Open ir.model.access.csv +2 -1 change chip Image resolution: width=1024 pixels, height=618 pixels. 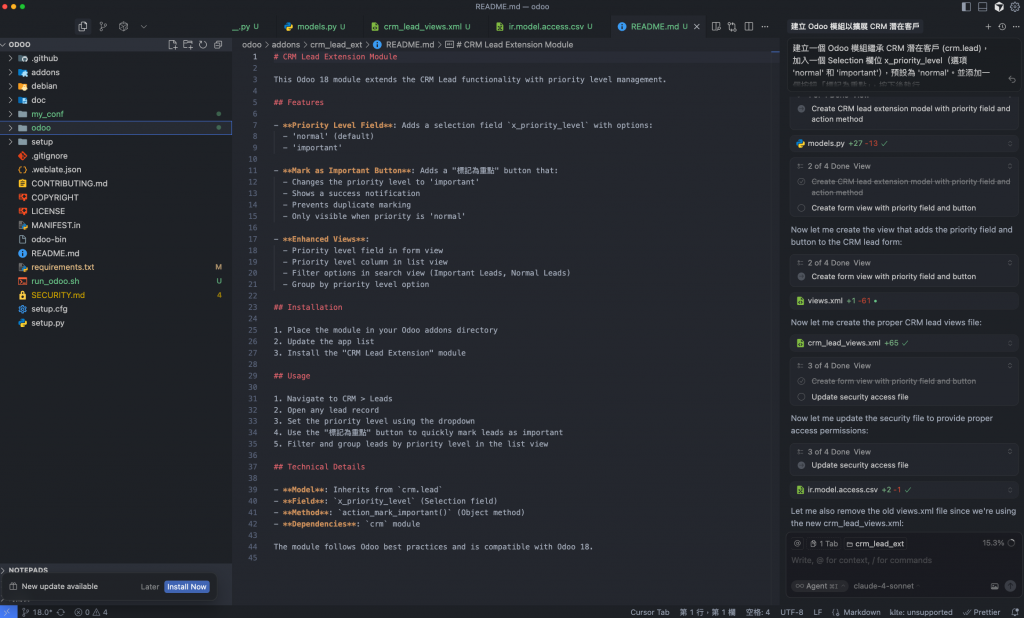[904, 490]
